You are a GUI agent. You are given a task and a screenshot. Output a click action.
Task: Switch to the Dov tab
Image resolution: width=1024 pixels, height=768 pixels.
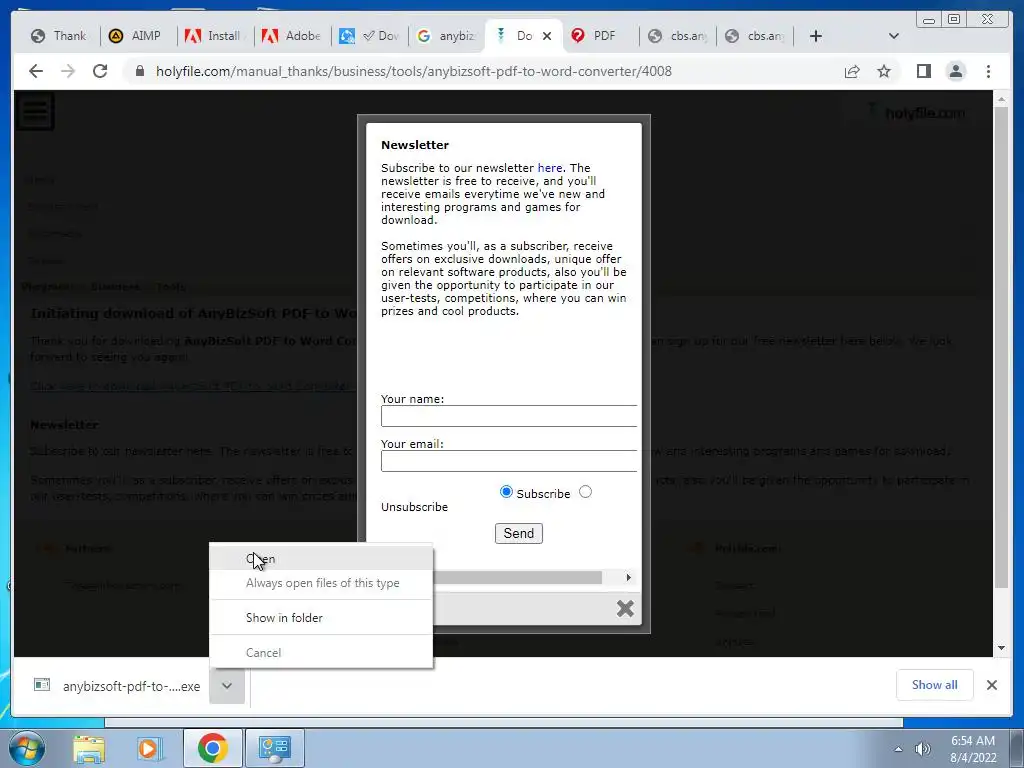click(x=369, y=36)
